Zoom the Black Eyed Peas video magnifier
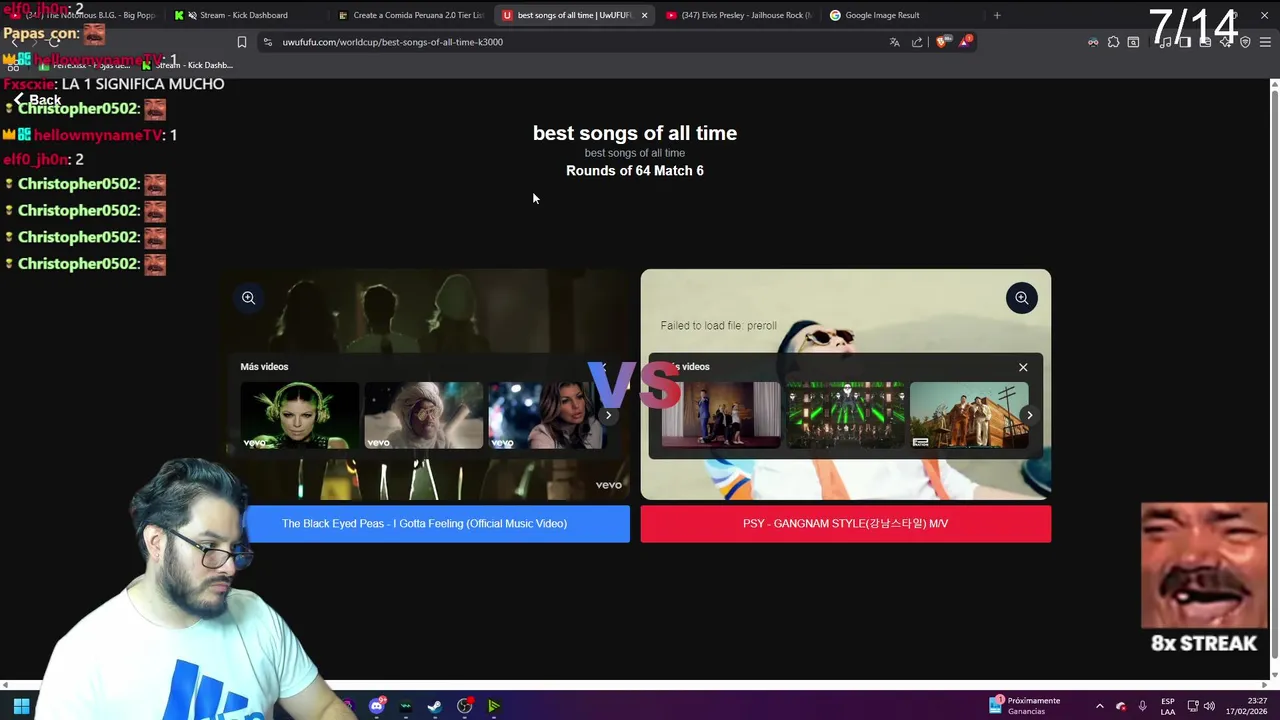 point(248,298)
